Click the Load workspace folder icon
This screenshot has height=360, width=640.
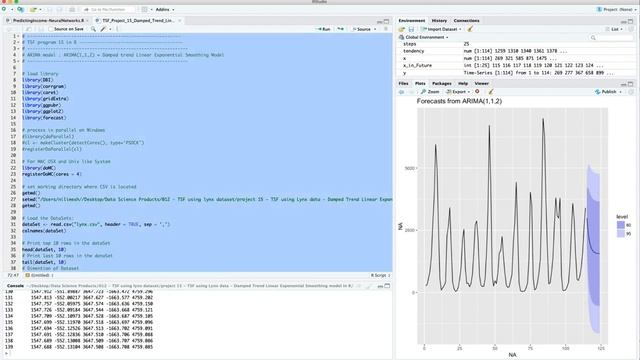[402, 29]
